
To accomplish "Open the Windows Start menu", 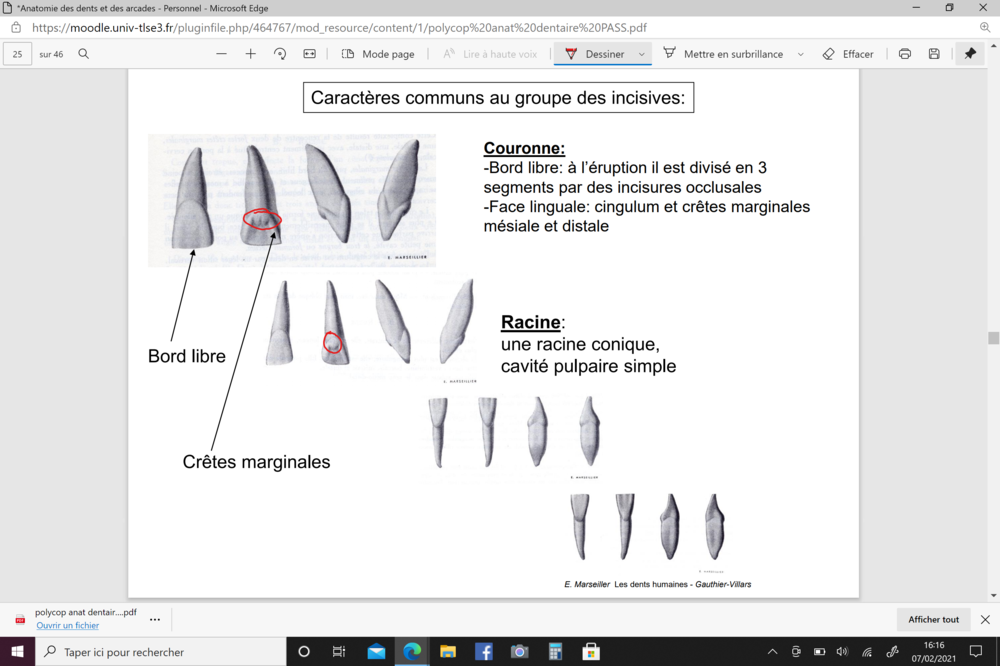I will point(16,651).
